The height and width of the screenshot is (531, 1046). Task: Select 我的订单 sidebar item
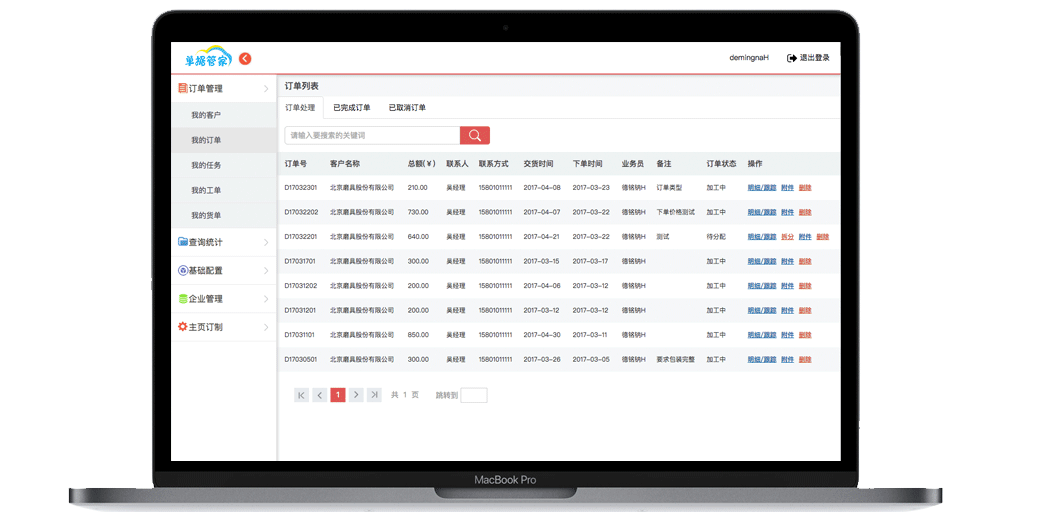click(223, 140)
